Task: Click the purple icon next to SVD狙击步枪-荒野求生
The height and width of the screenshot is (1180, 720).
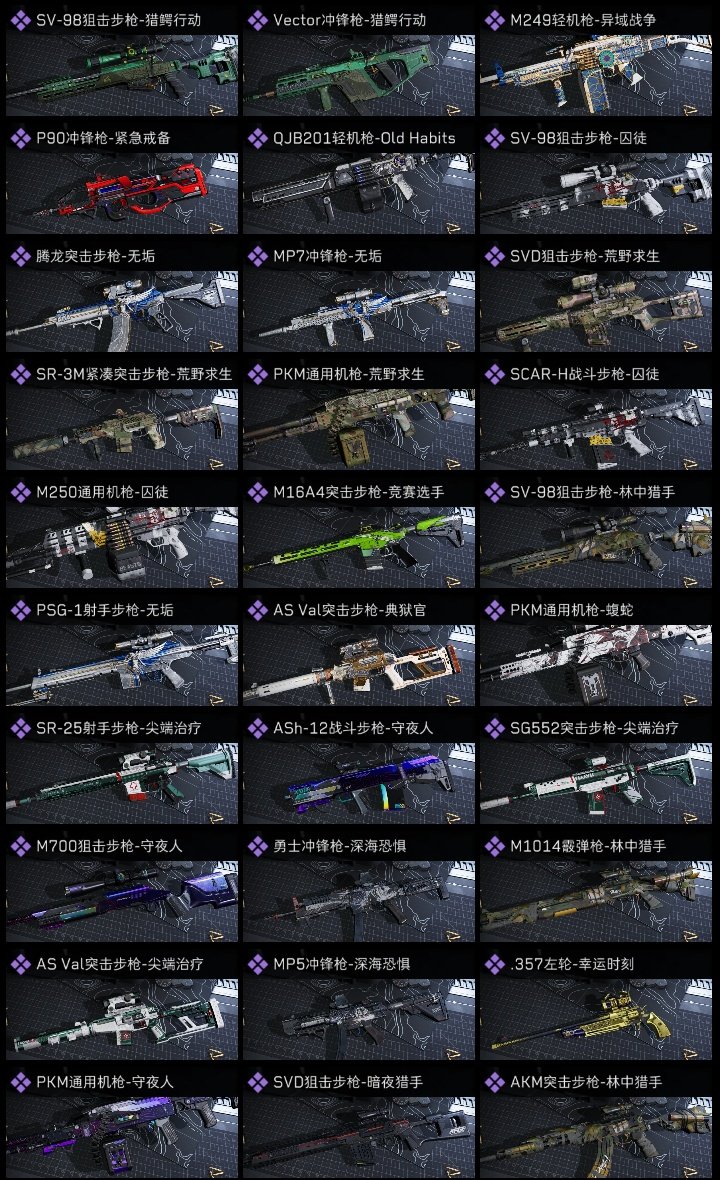Action: 494,257
